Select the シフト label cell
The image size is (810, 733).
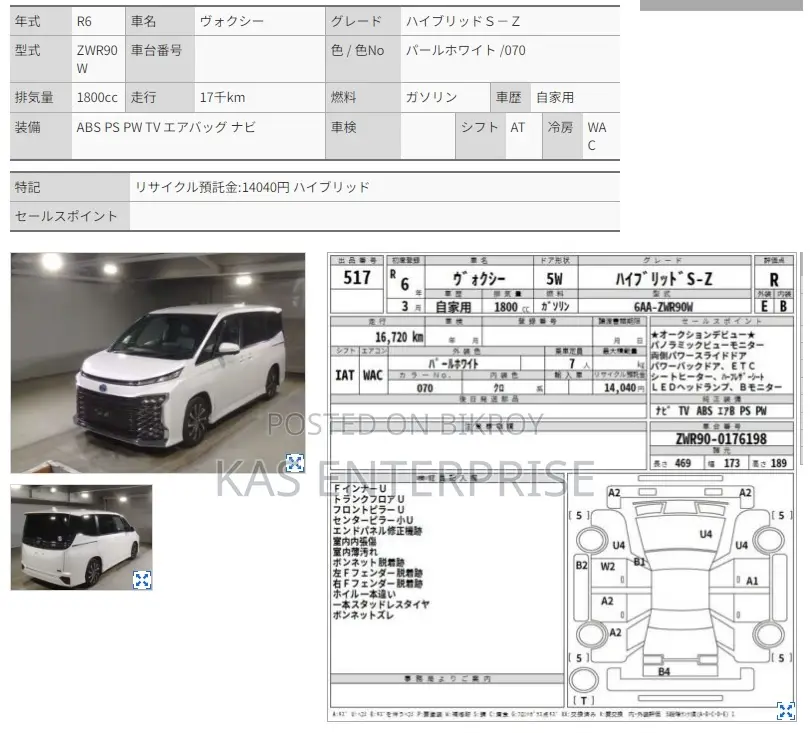click(x=480, y=136)
